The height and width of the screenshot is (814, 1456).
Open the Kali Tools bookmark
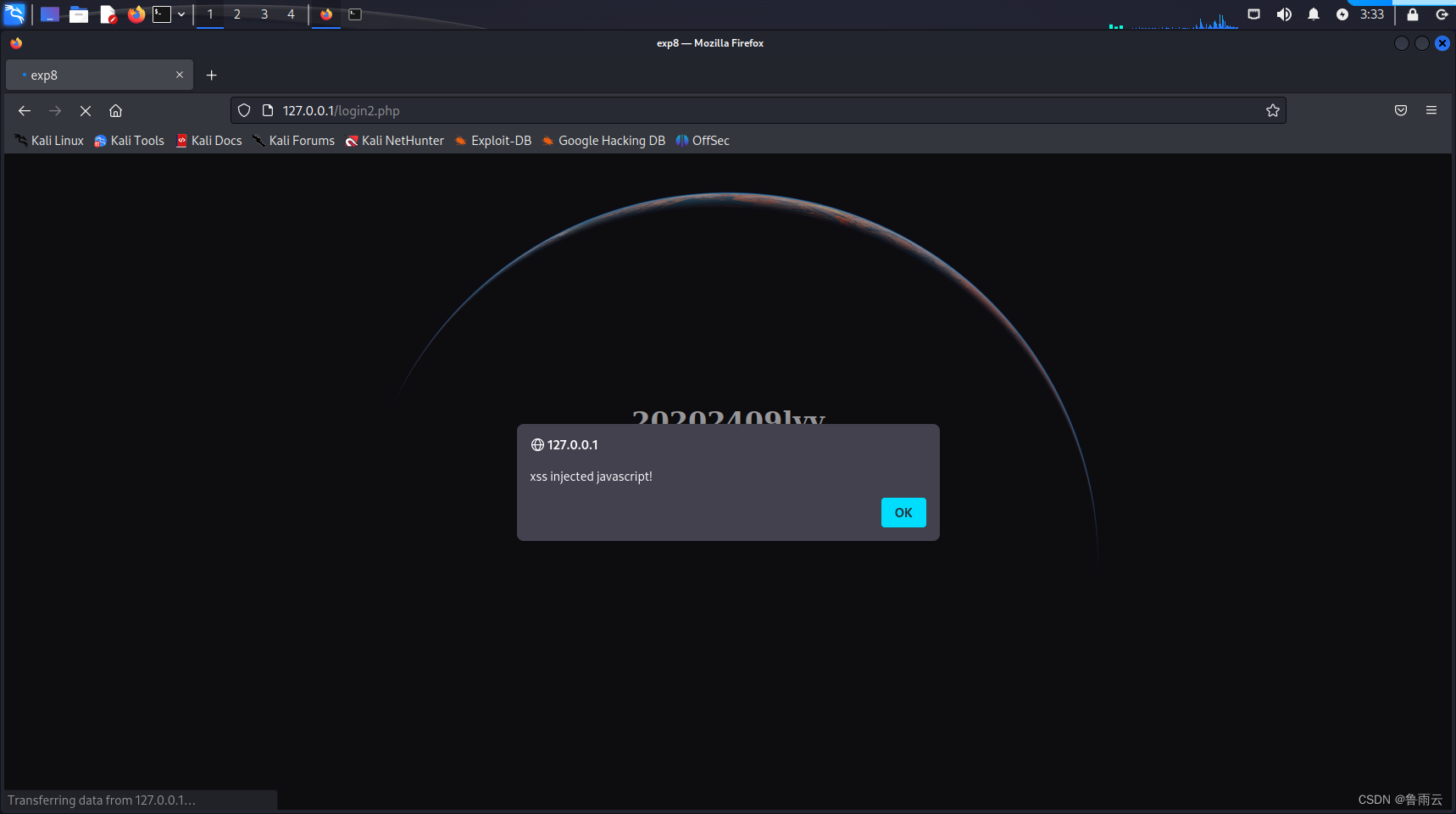(129, 141)
